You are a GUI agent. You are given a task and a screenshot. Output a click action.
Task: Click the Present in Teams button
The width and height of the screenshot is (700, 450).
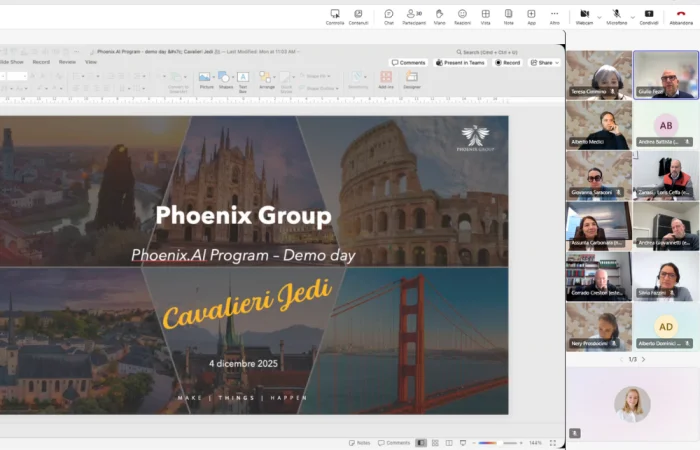(x=460, y=62)
